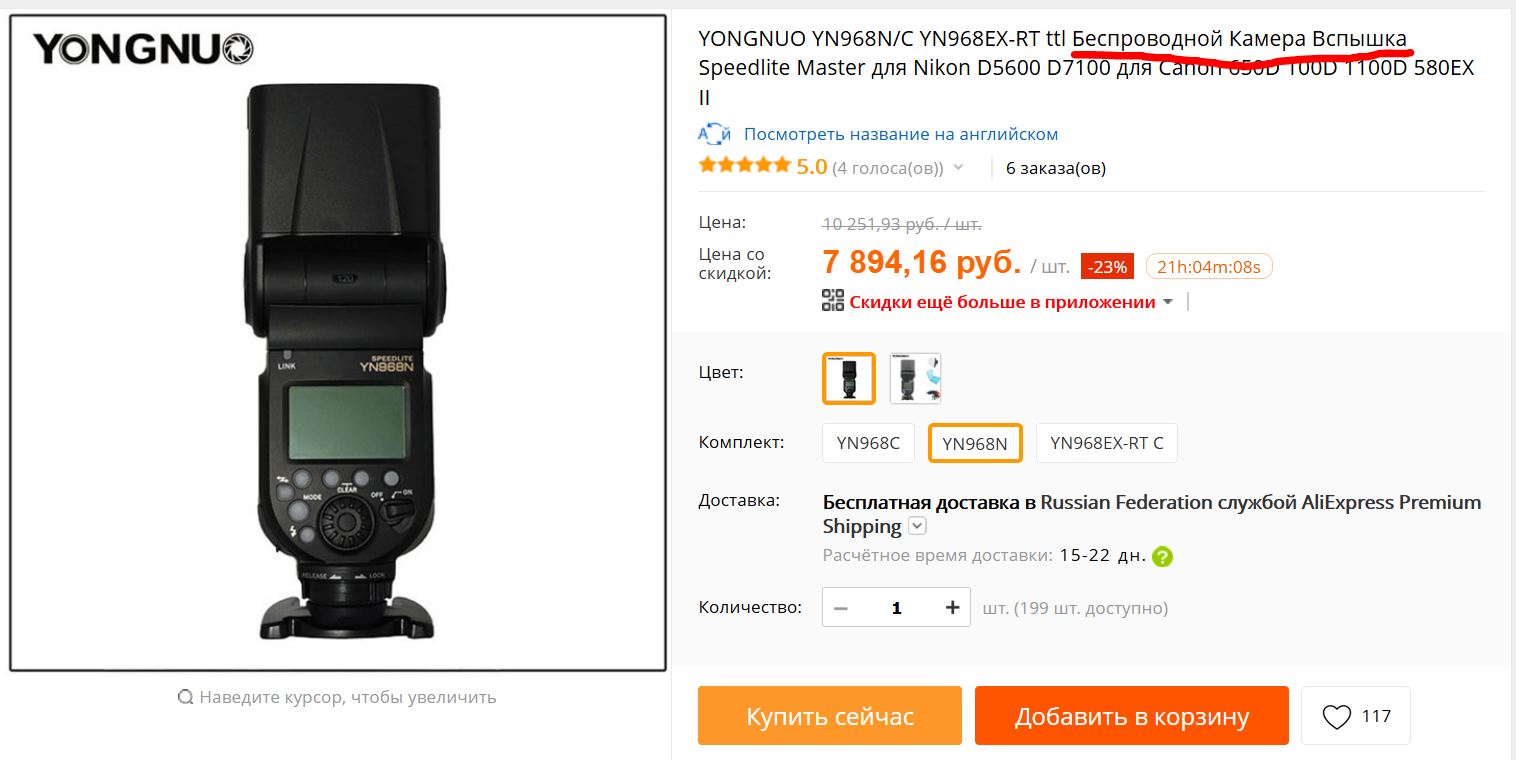
Task: Open the view title in English link
Action: click(x=901, y=134)
